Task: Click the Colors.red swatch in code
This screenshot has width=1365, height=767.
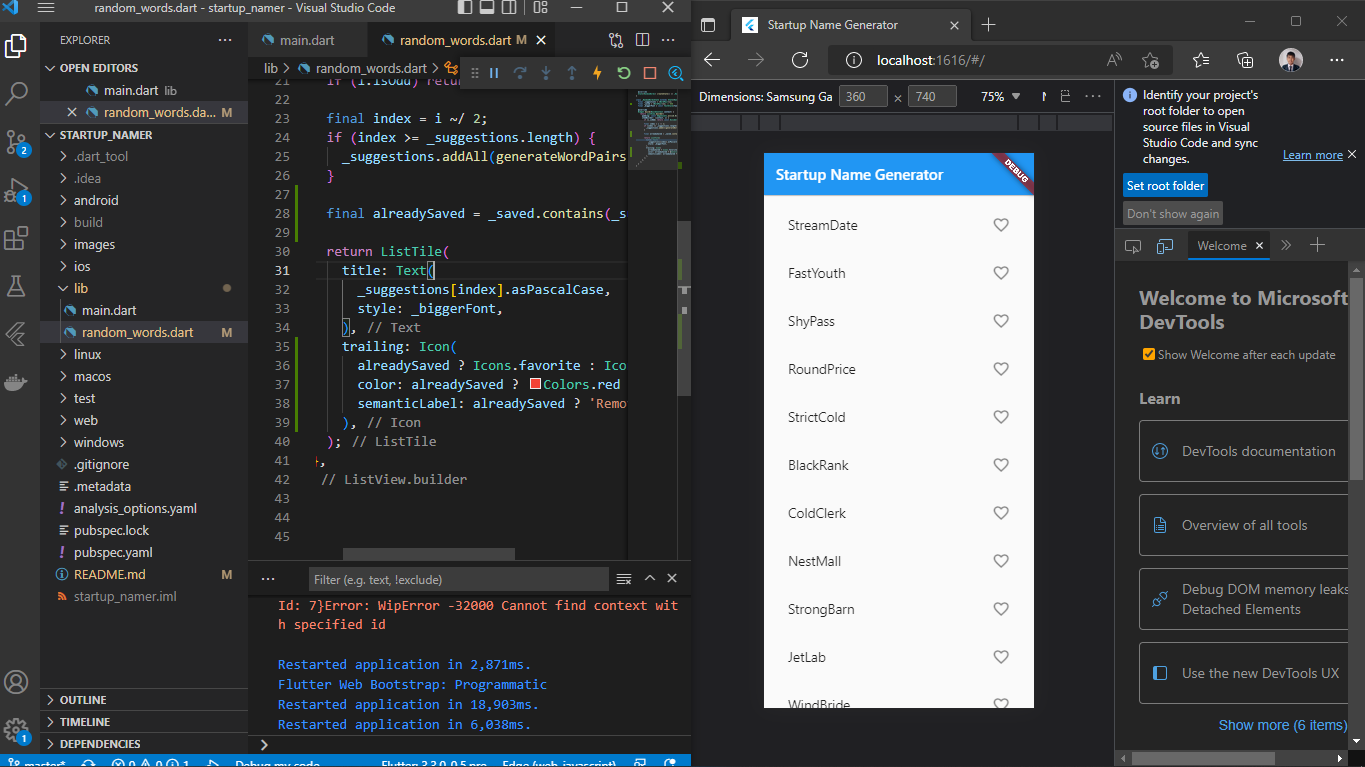Action: coord(536,384)
